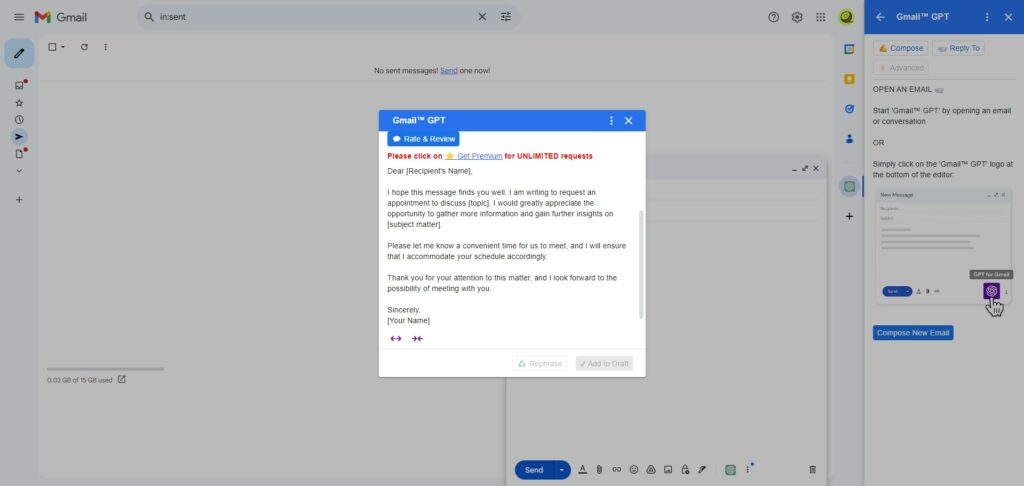1024x486 pixels.
Task: Get add-ons with plus icon in right side panel
Action: [849, 216]
